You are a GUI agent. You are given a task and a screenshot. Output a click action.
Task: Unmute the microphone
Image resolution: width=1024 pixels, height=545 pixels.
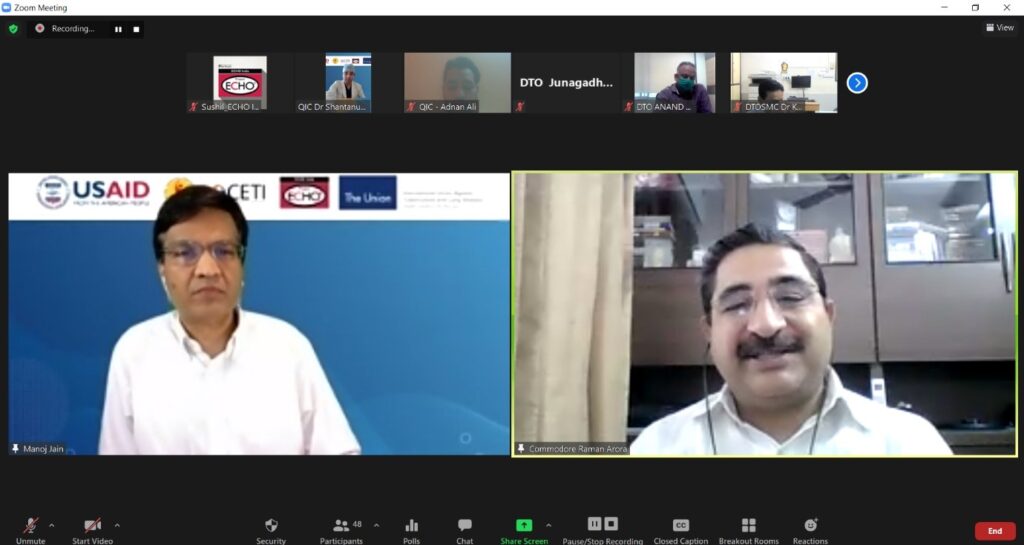tap(30, 526)
